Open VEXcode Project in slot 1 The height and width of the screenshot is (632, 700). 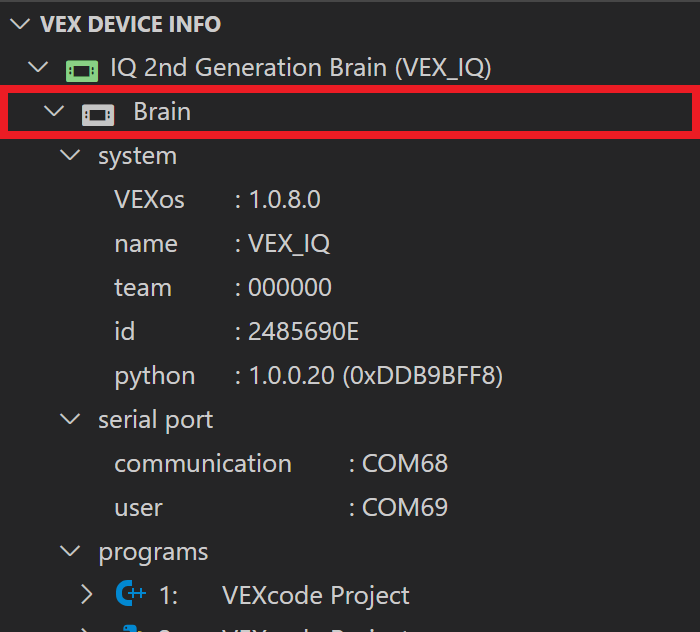[315, 596]
